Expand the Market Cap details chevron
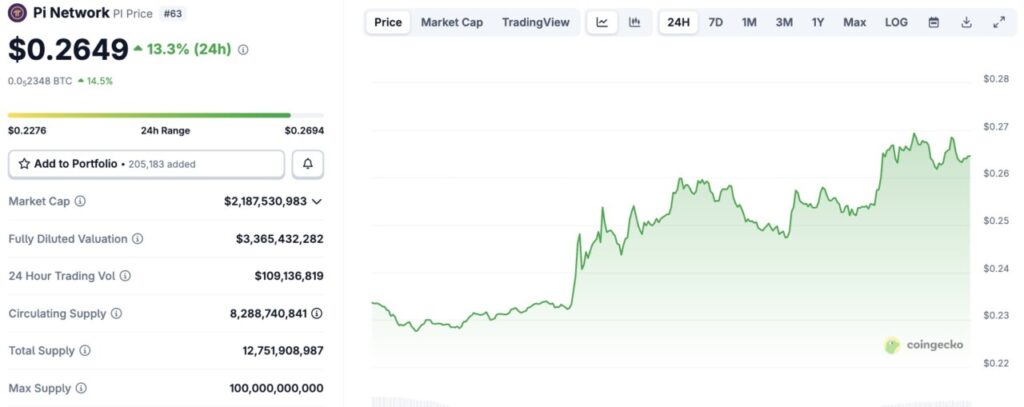The image size is (1024, 407). click(317, 201)
